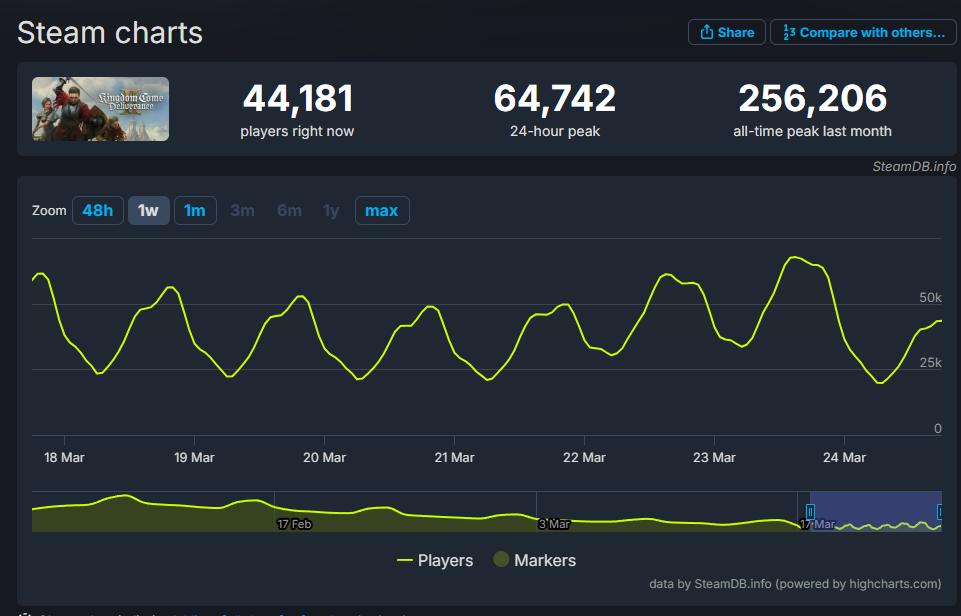
Task: Click the players right now caption
Action: point(297,131)
